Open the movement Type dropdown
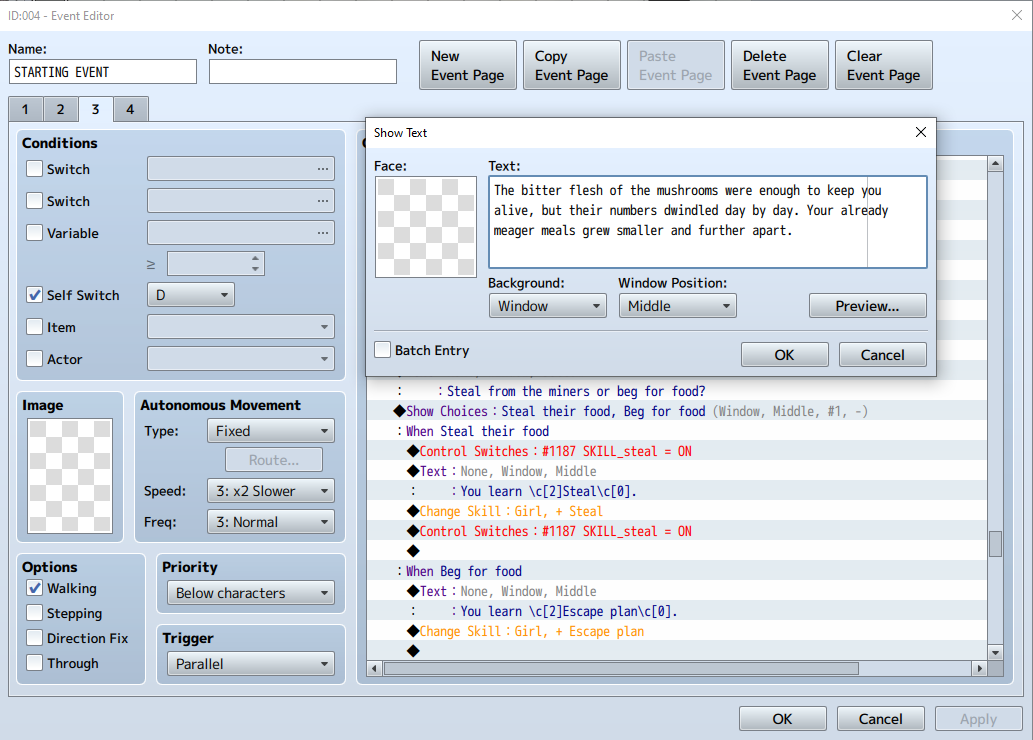The height and width of the screenshot is (740, 1033). point(270,431)
